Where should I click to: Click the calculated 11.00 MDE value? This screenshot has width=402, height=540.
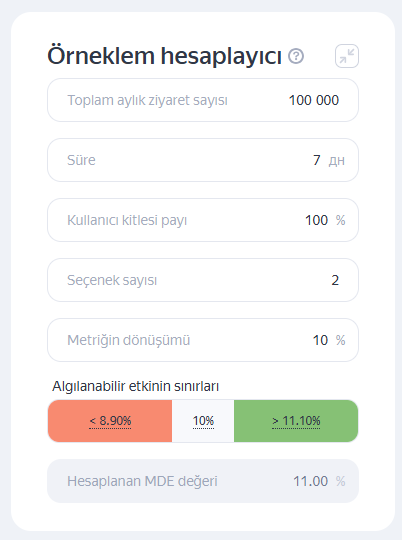tap(310, 481)
